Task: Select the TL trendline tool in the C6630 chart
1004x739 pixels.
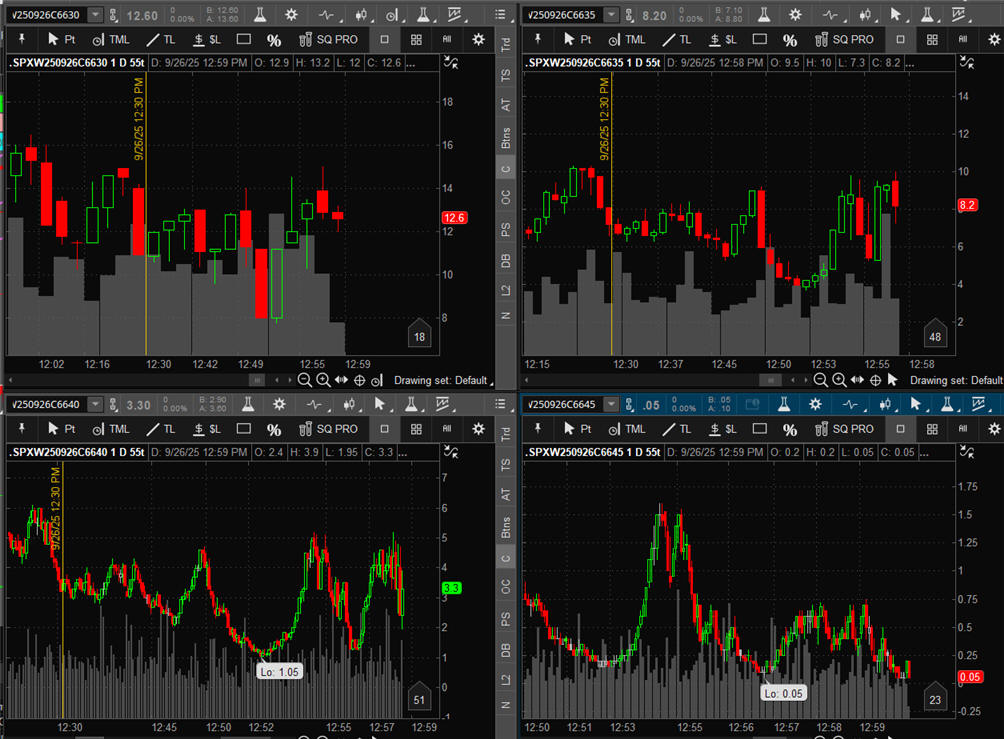Action: pyautogui.click(x=160, y=40)
